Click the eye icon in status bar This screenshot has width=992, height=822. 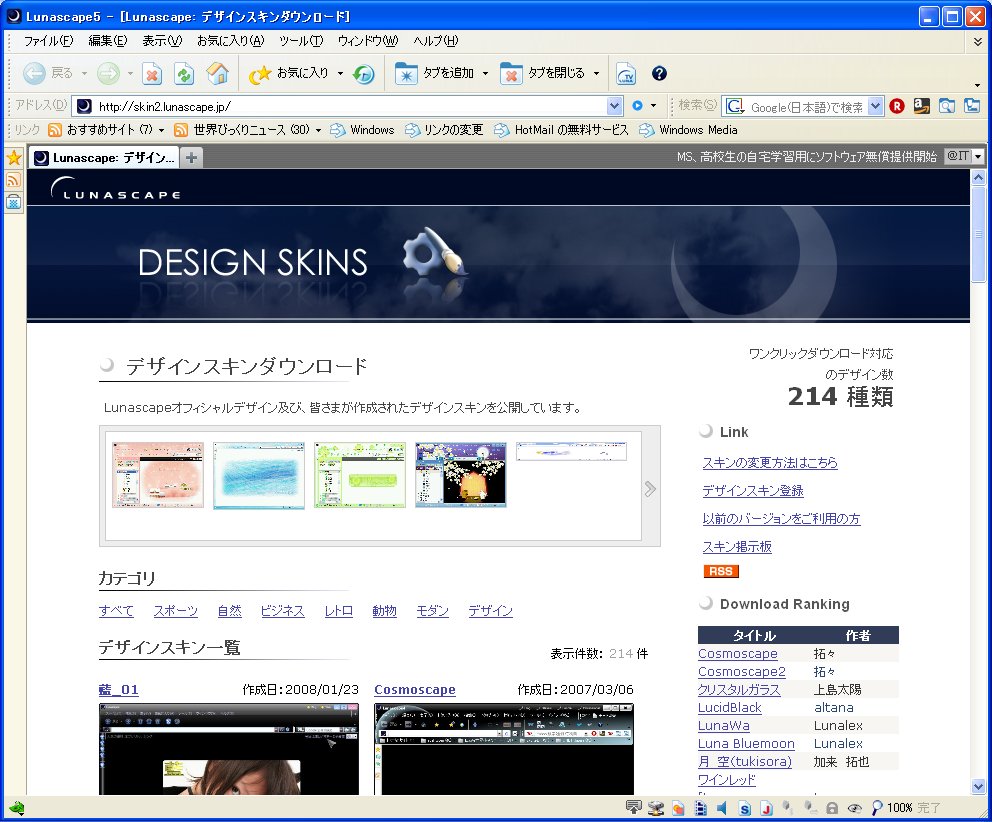(854, 808)
